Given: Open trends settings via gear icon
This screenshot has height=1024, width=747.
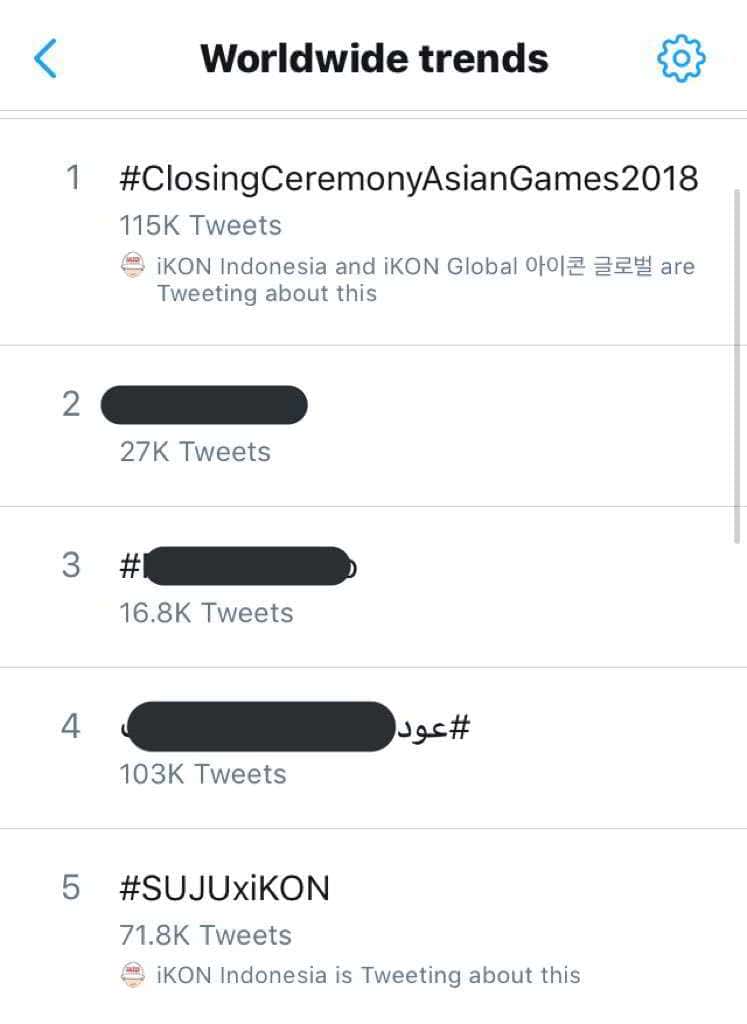Looking at the screenshot, I should [681, 59].
